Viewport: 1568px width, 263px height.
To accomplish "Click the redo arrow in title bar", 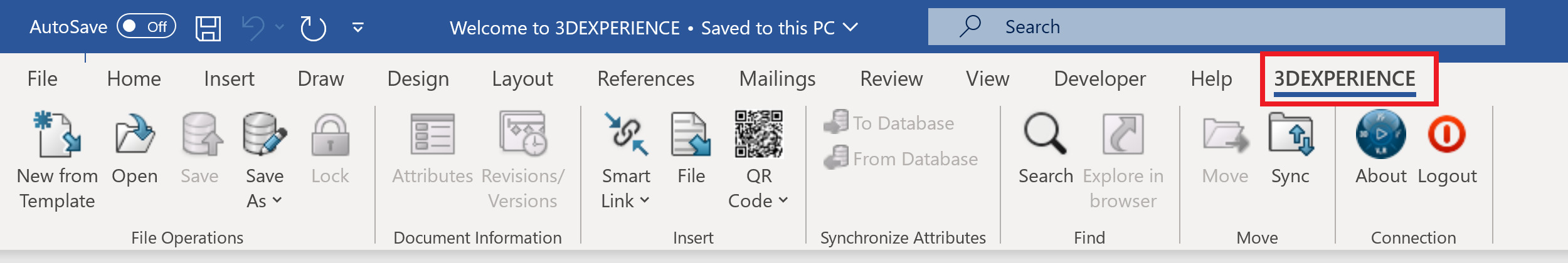I will tap(313, 28).
